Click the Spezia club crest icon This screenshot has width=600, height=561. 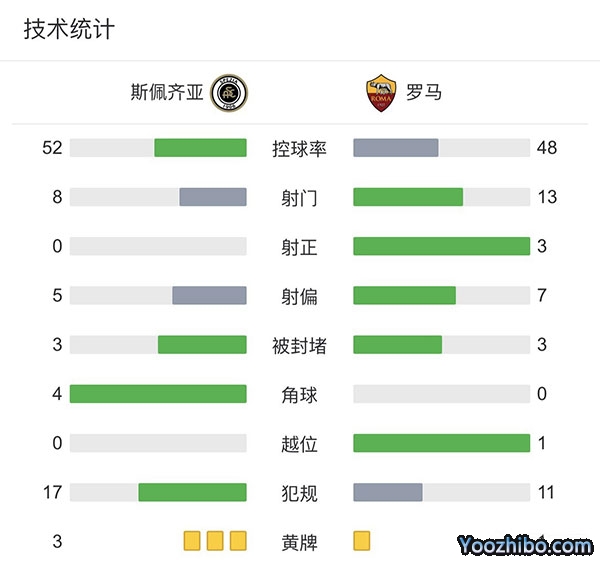(232, 93)
